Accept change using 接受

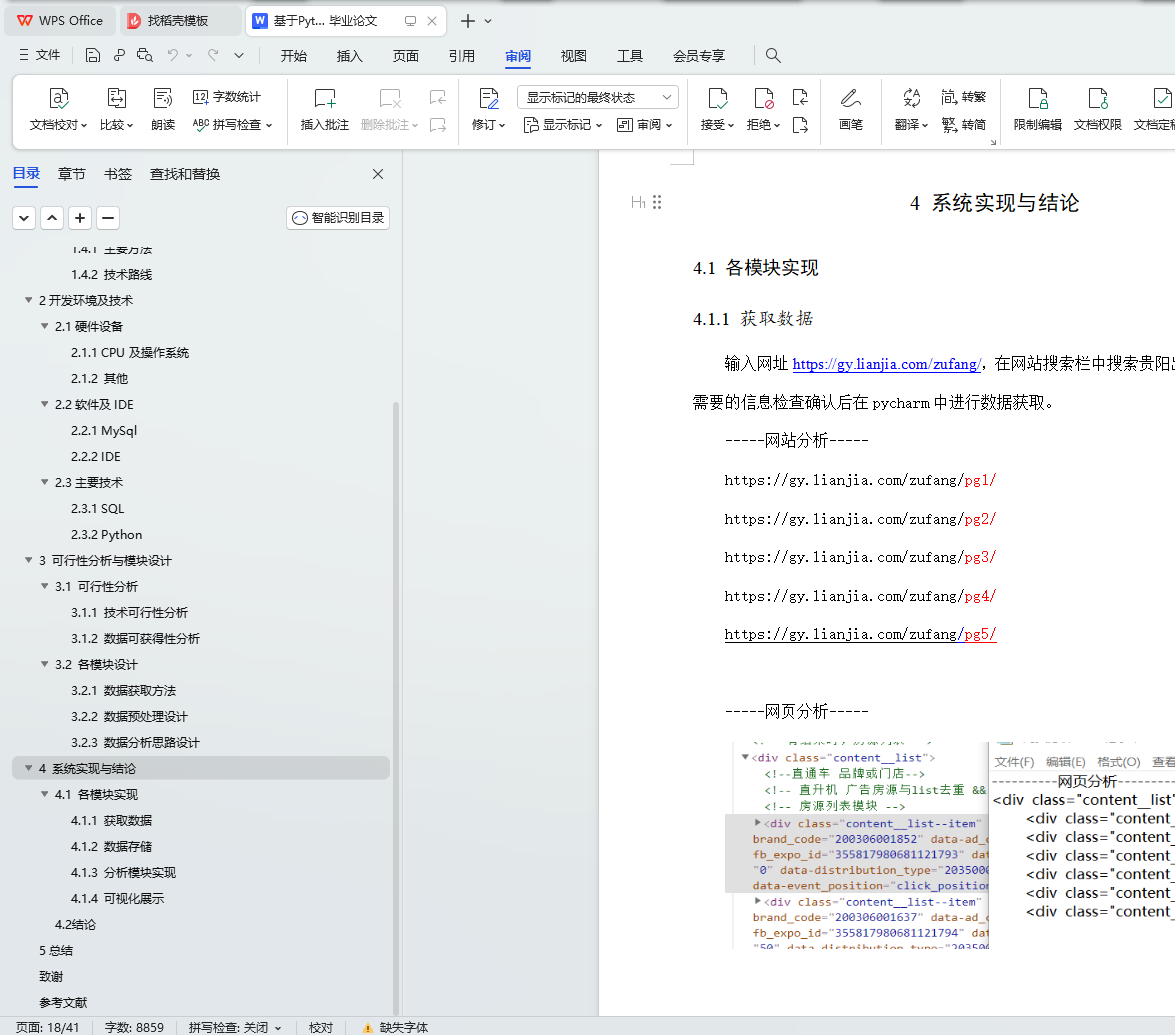[x=717, y=109]
